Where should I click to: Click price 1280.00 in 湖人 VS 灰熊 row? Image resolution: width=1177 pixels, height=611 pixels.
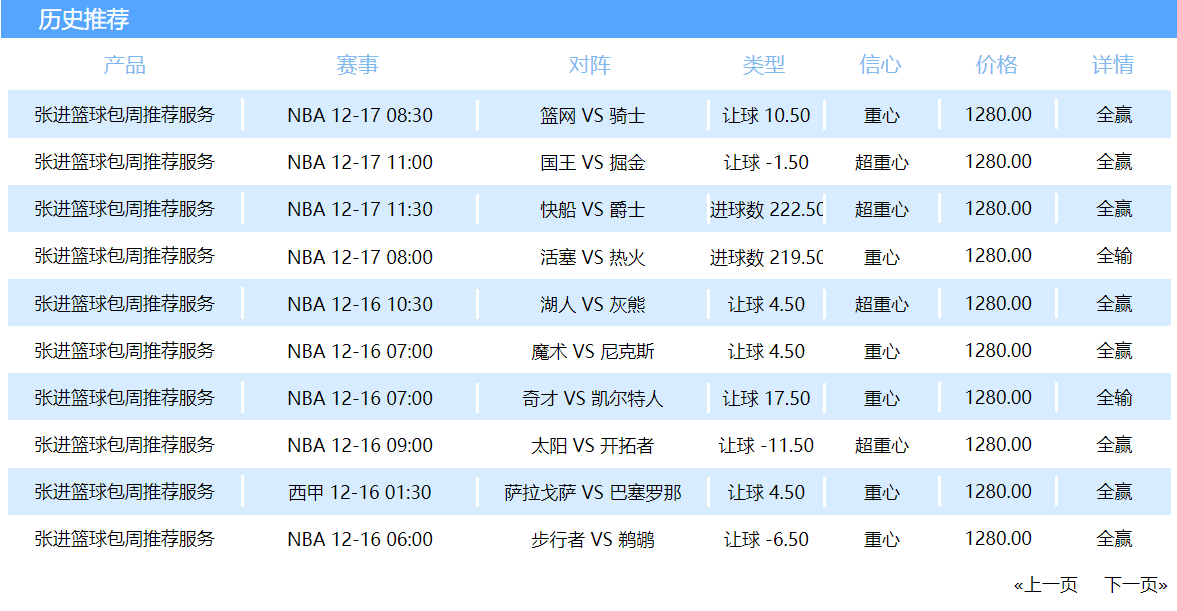click(998, 303)
